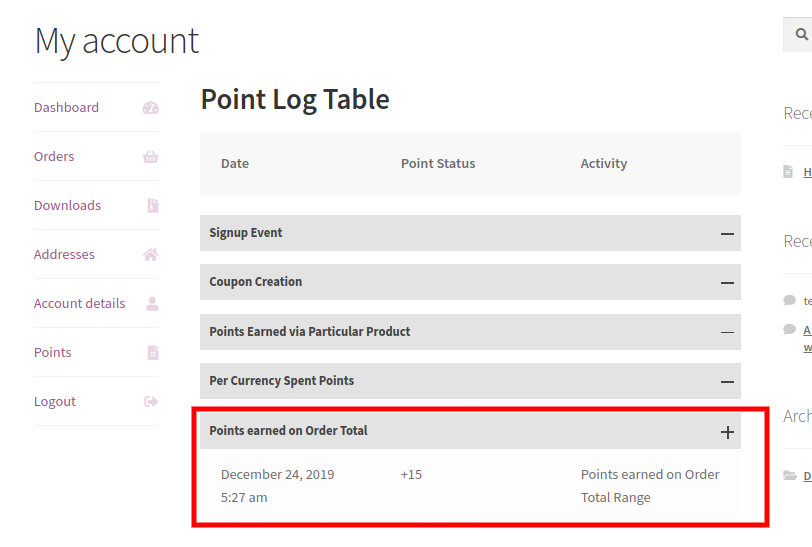Click the recent post document icon
Screen dimensions: 812x547
click(x=788, y=171)
